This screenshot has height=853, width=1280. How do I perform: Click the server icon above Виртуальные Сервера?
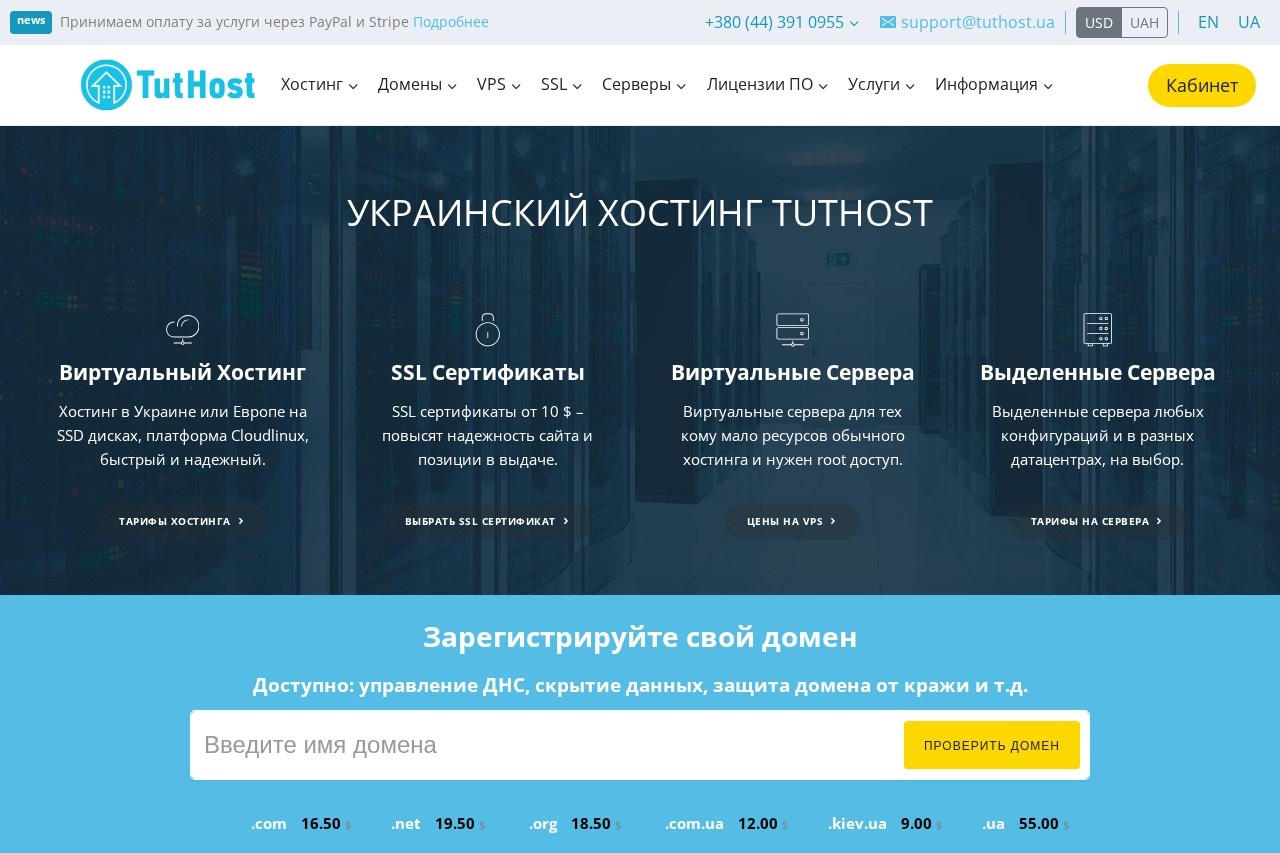(x=792, y=329)
